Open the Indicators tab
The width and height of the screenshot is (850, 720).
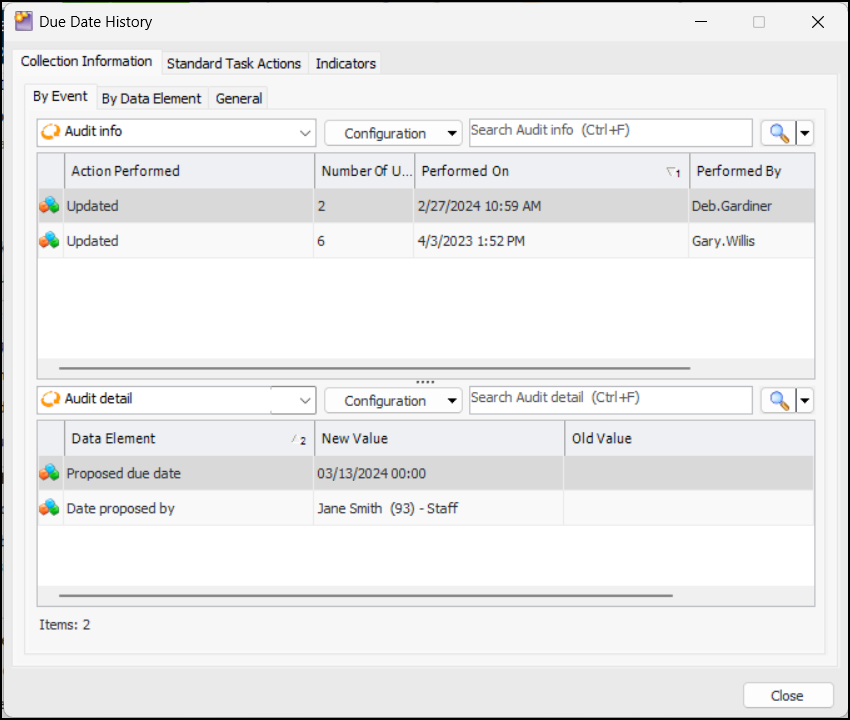click(346, 63)
